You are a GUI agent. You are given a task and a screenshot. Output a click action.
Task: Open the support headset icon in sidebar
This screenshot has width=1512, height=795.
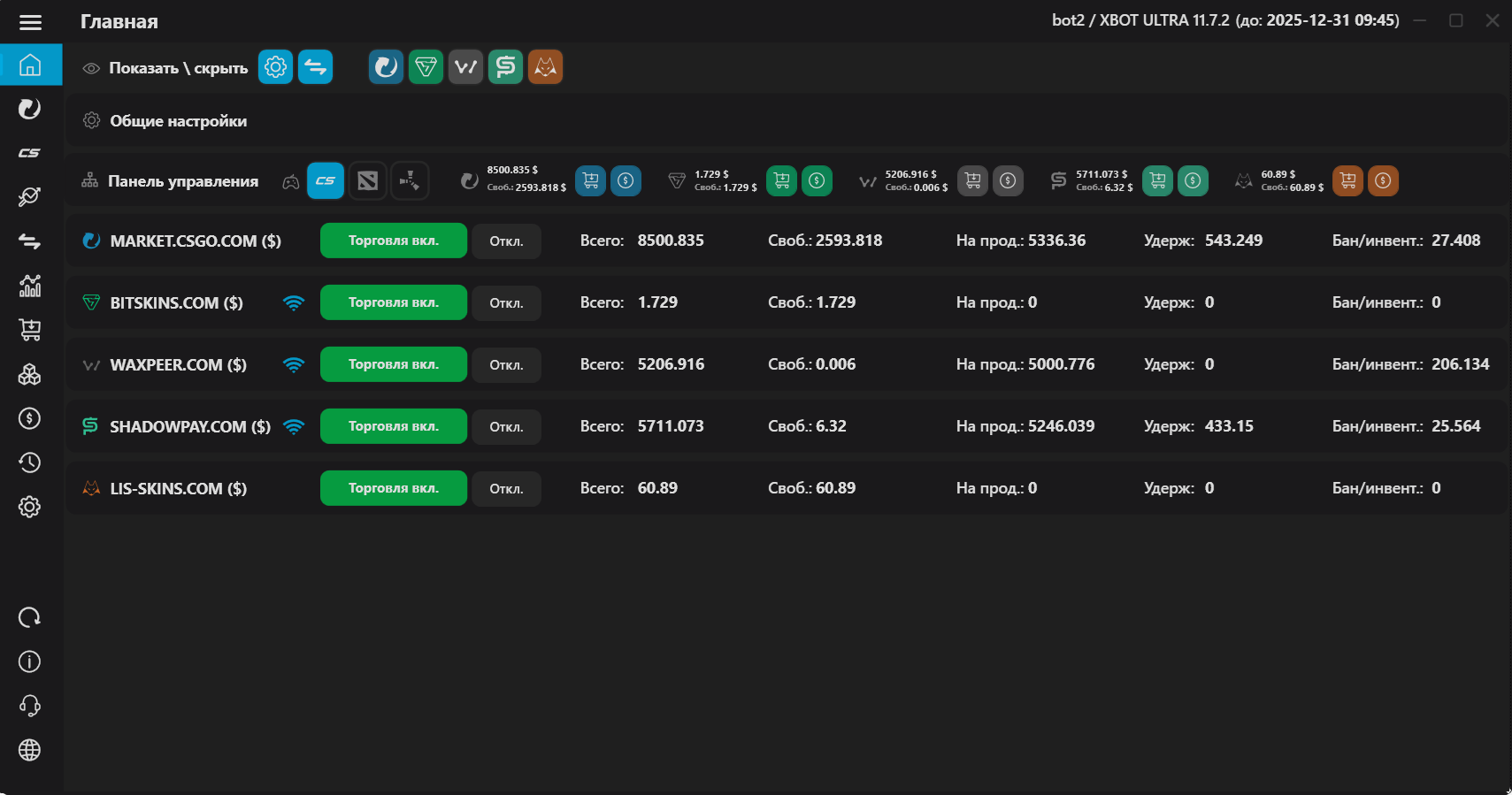point(30,706)
